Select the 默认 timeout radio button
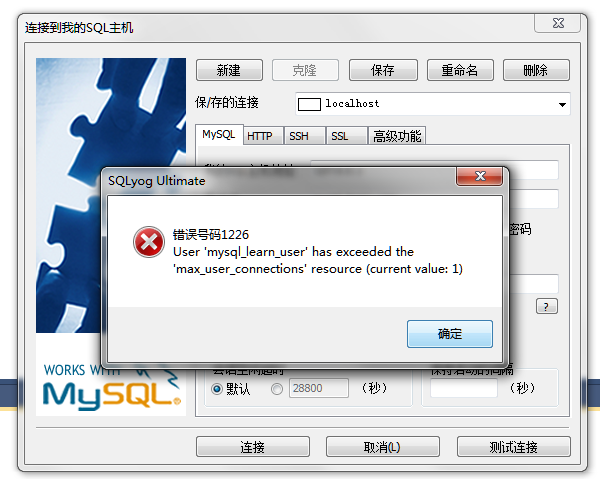Viewport: 600px width, 479px height. pyautogui.click(x=217, y=389)
